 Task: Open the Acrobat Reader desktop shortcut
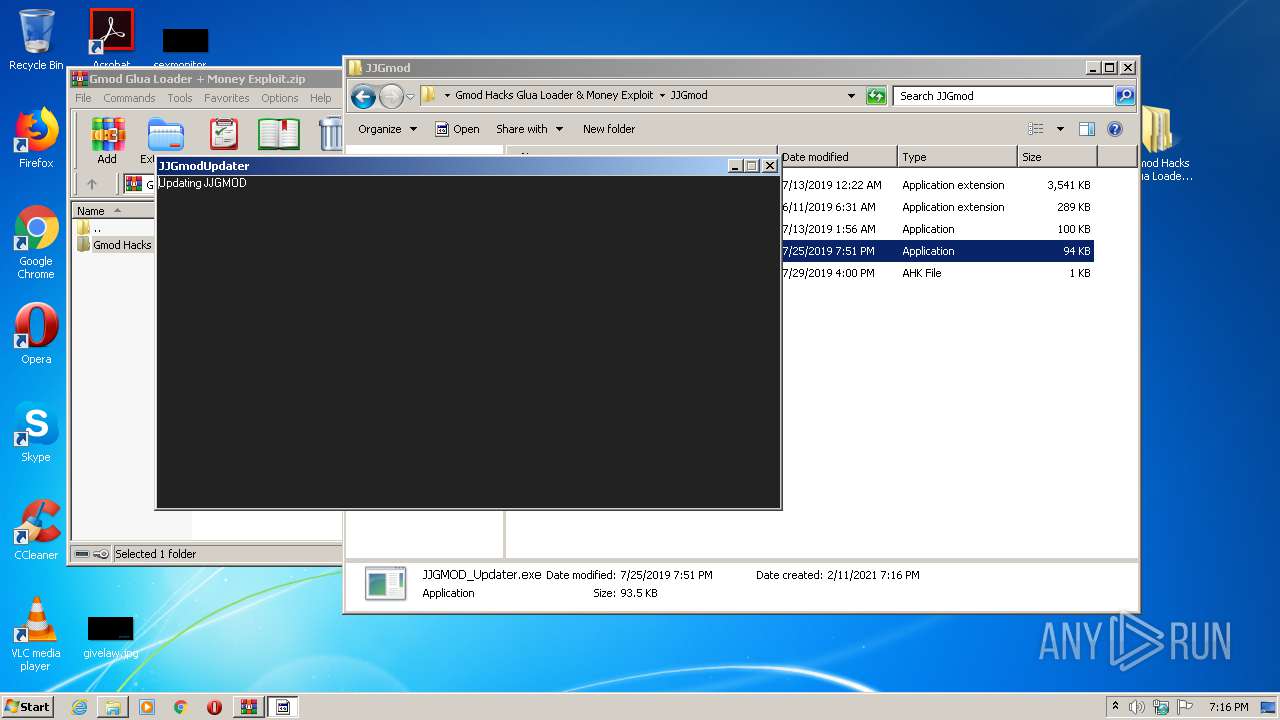111,38
